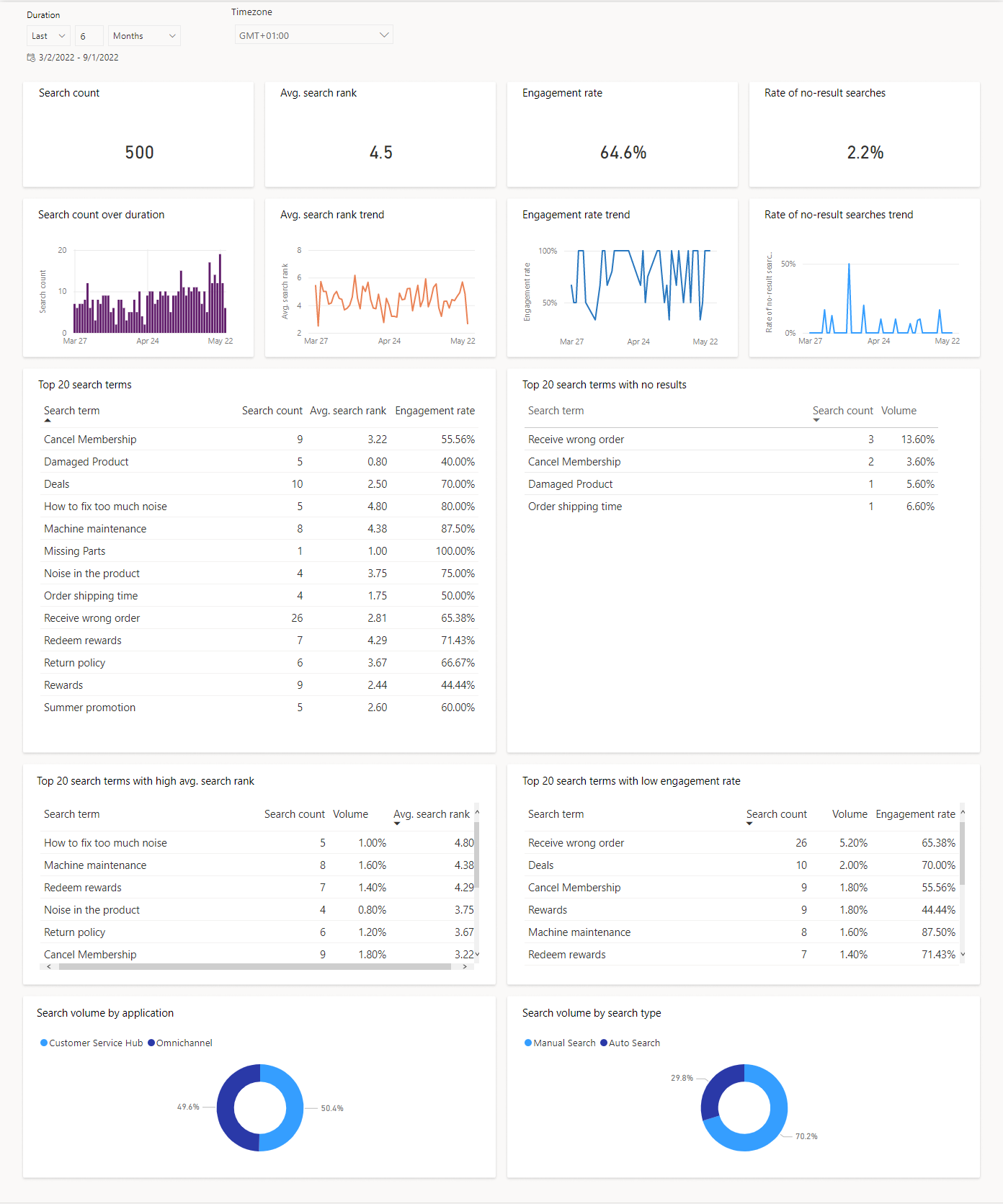The height and width of the screenshot is (1204, 1003).
Task: Sort low engagement table by Engagement rate header
Action: [x=916, y=814]
